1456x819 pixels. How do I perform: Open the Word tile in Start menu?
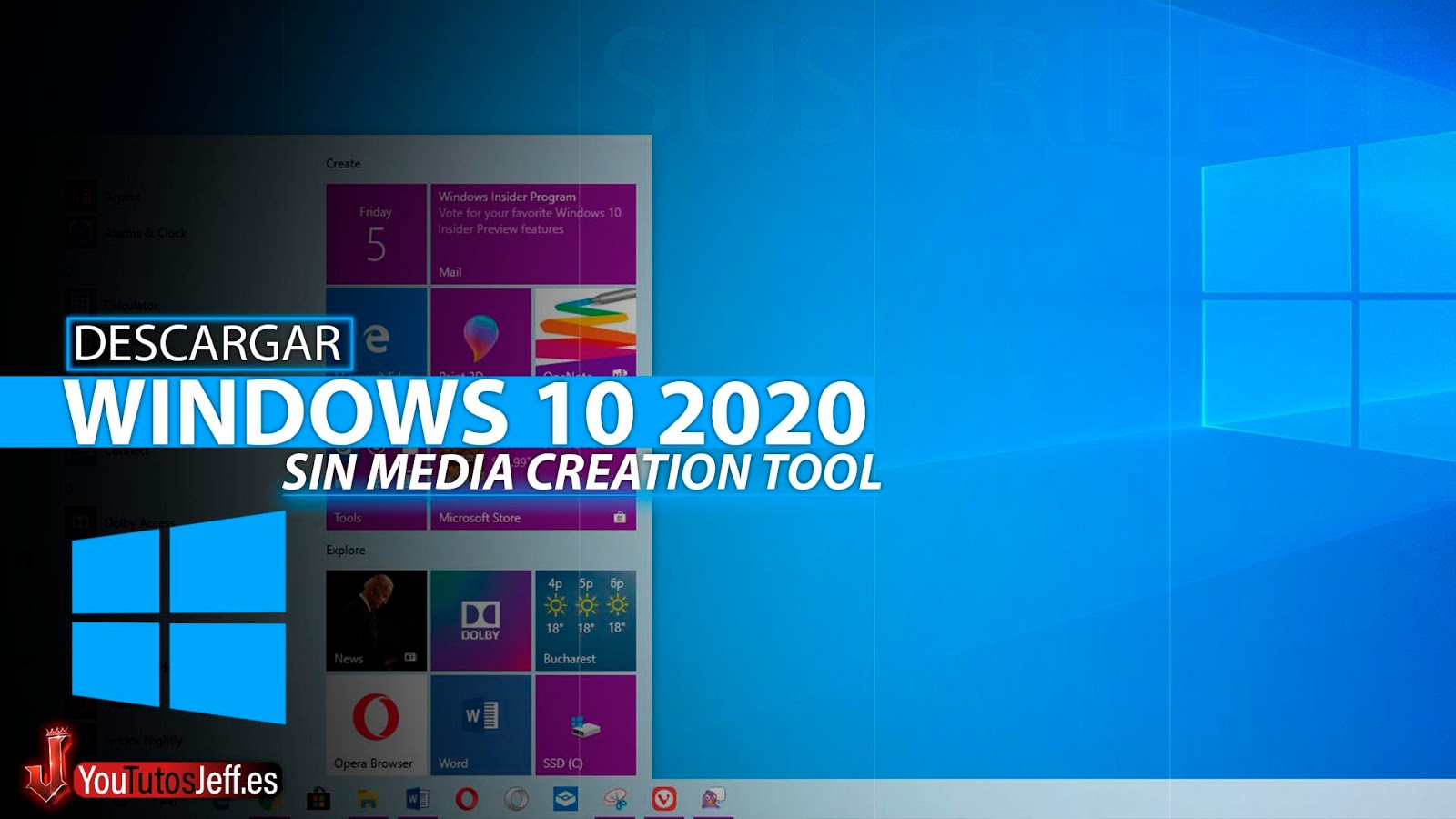(481, 725)
